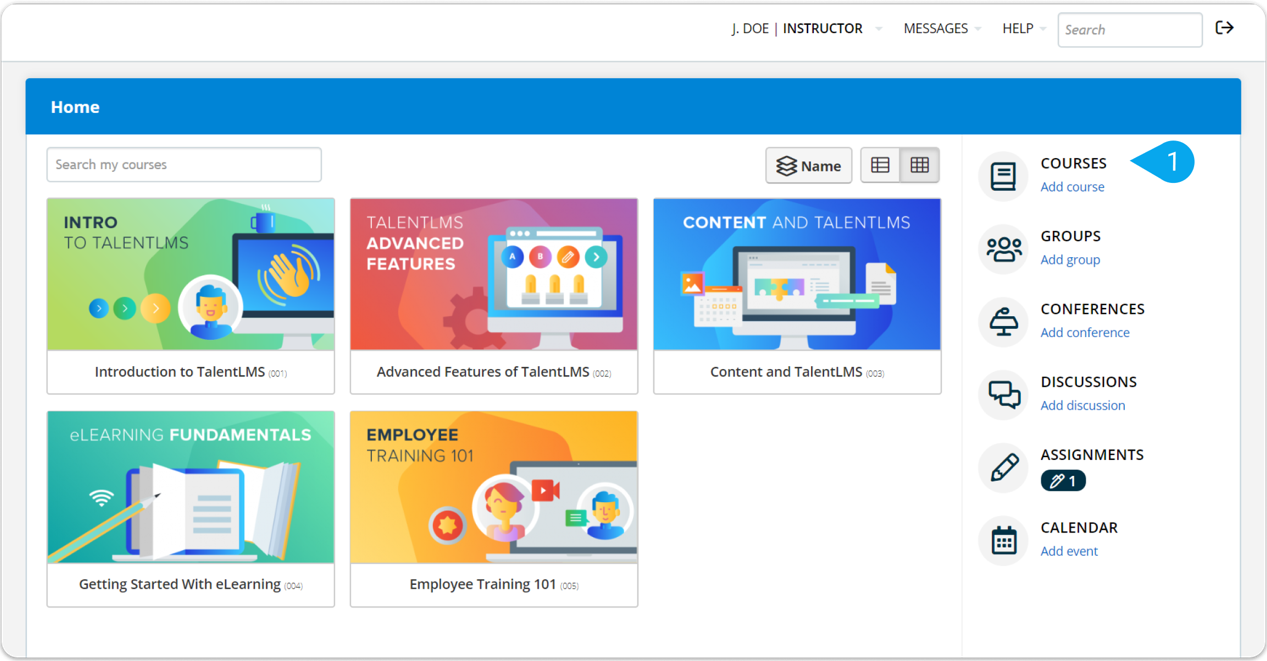This screenshot has width=1267, height=661.
Task: Click the Add discussion link
Action: tap(1083, 406)
